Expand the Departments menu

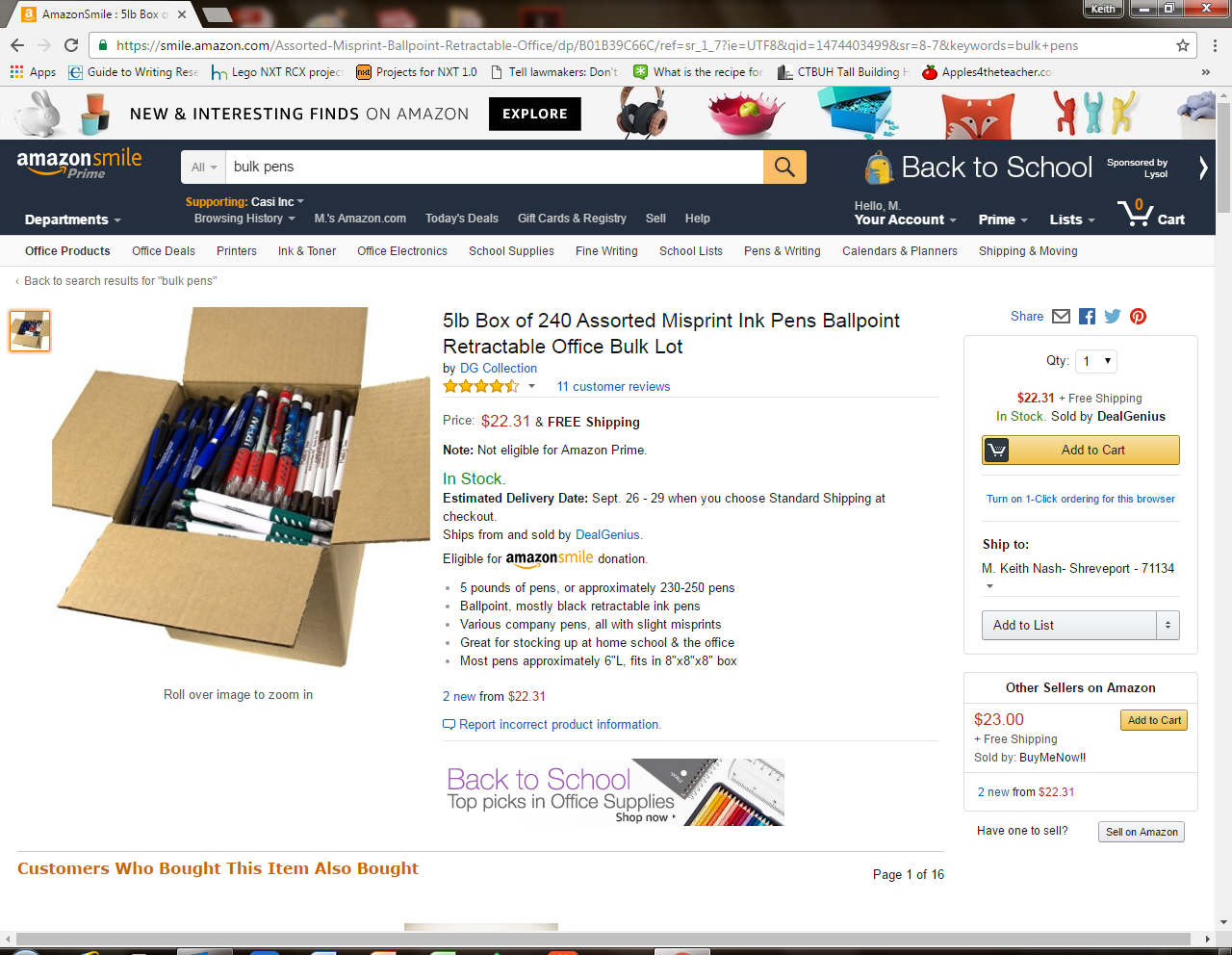pyautogui.click(x=73, y=219)
